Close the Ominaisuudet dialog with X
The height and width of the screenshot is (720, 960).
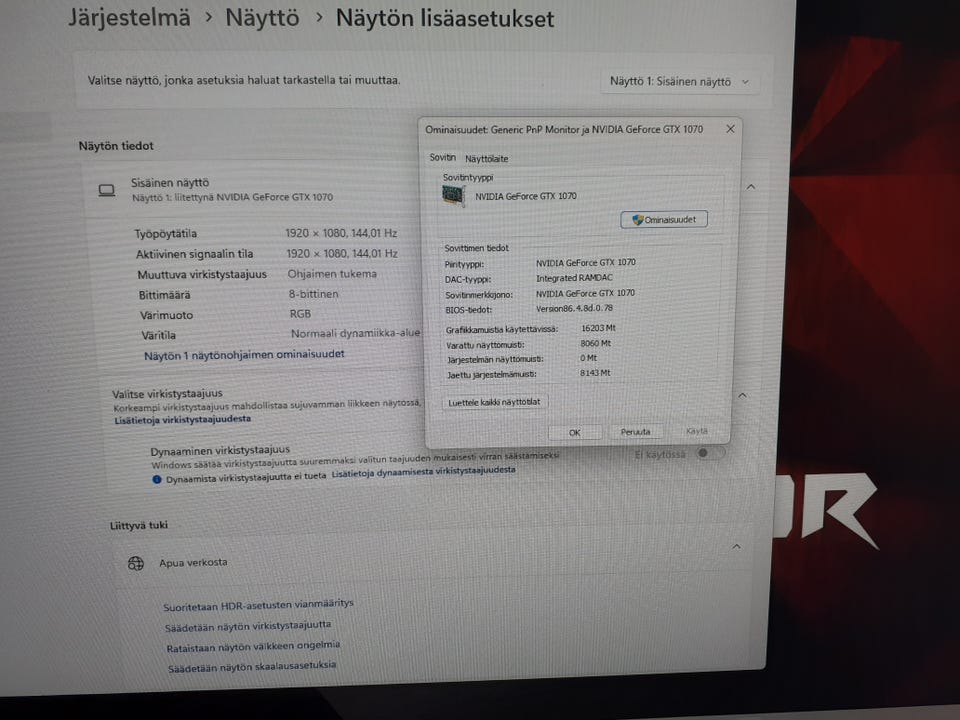730,129
